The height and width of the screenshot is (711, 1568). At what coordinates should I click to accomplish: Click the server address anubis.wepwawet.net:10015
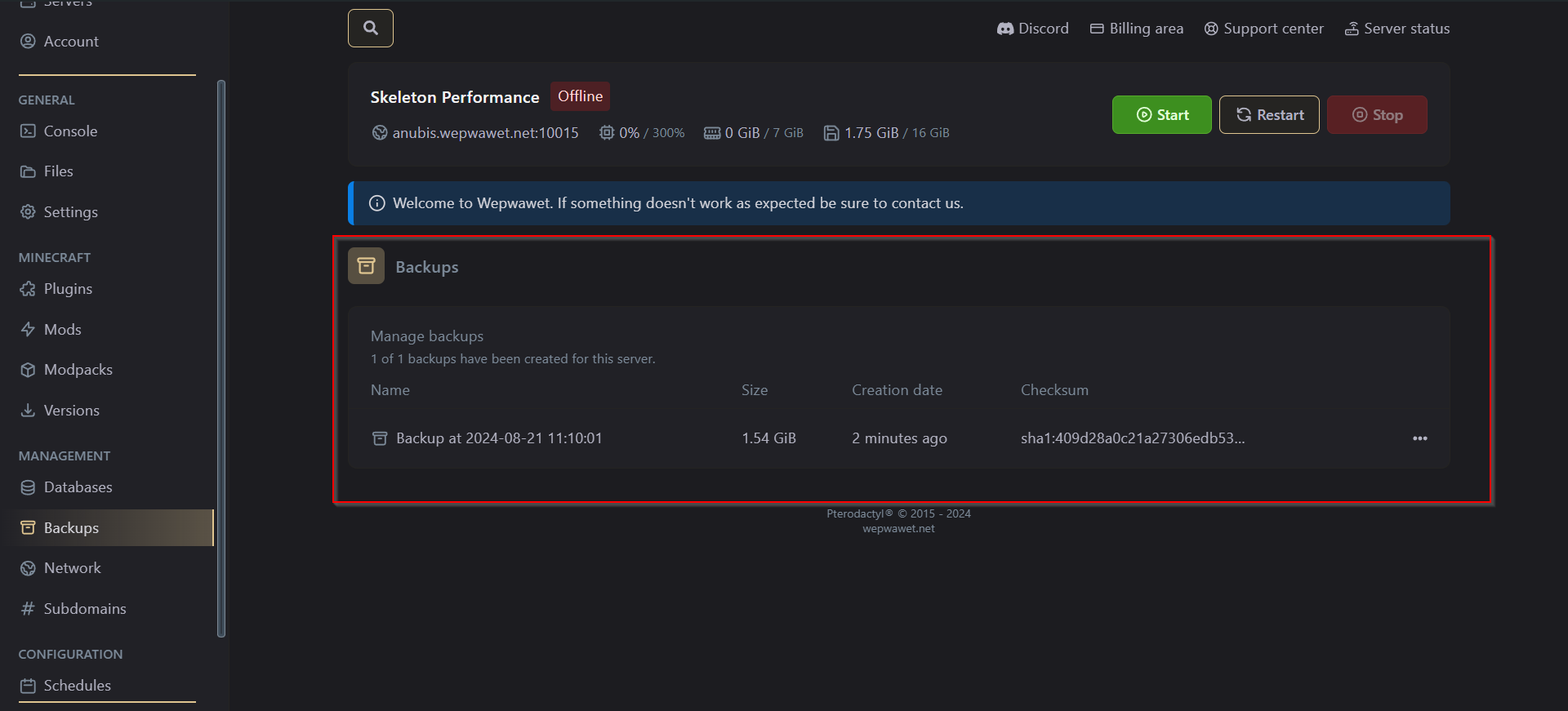(x=485, y=133)
